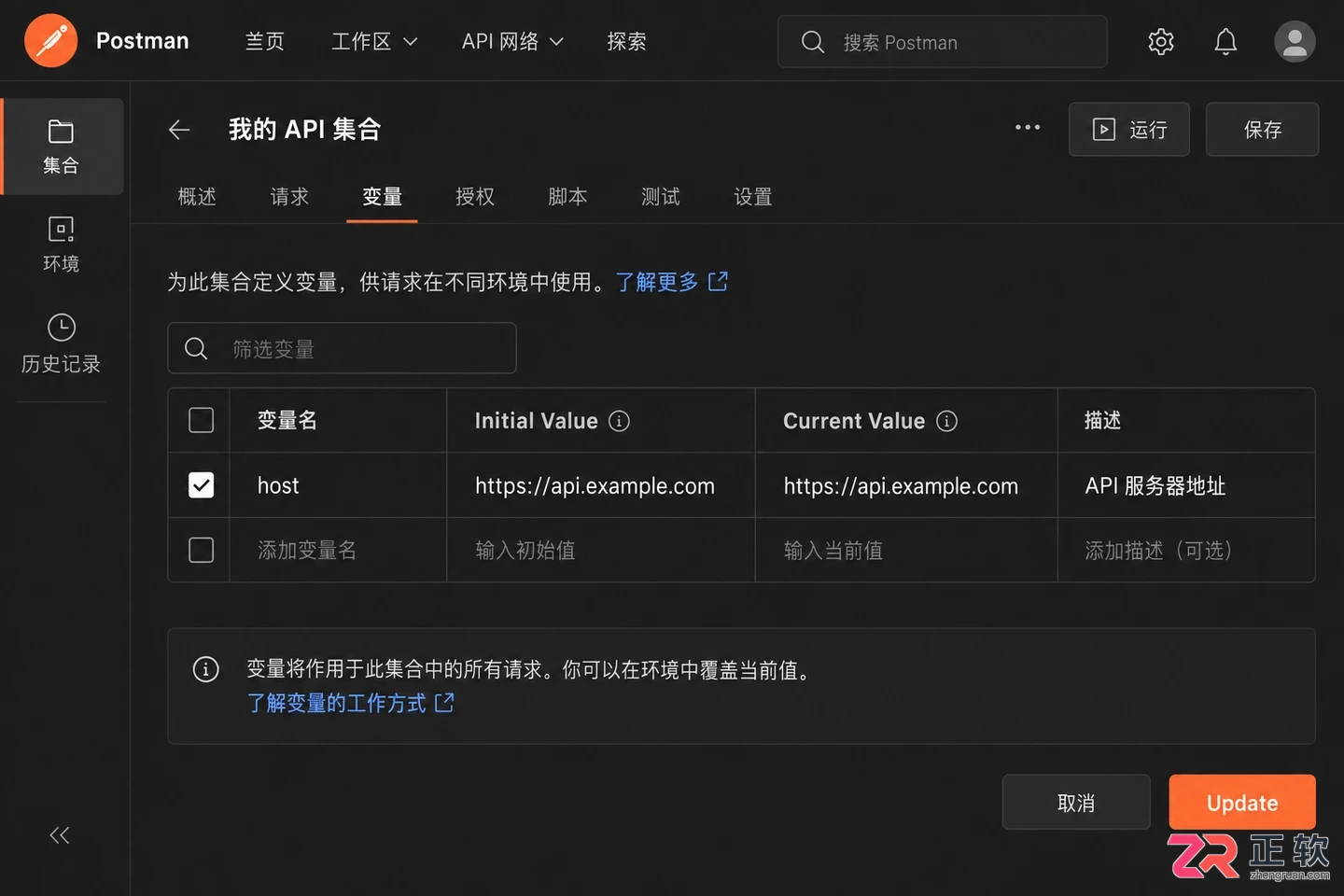Screen dimensions: 1344x896
Task: Toggle the select-all variables checkbox
Action: (x=201, y=420)
